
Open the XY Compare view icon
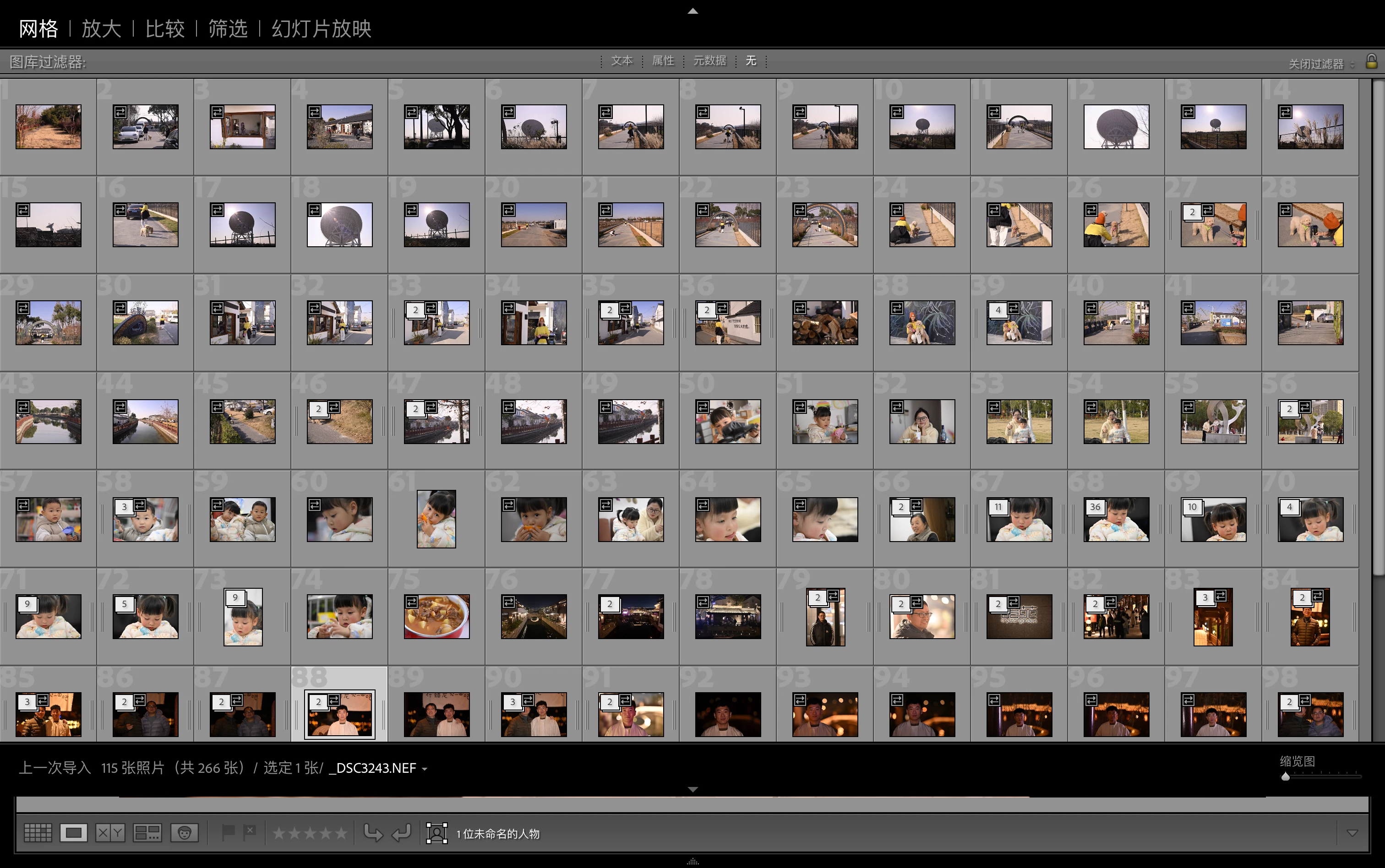point(109,832)
